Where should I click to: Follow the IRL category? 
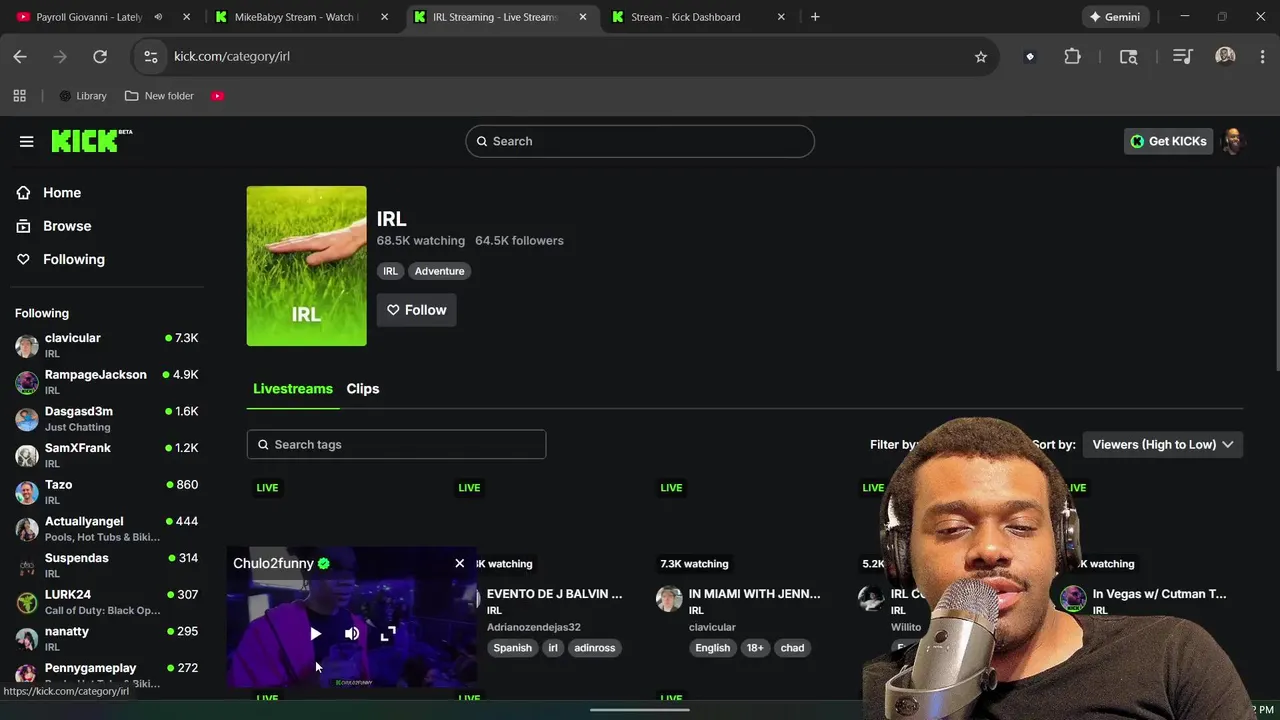tap(416, 310)
